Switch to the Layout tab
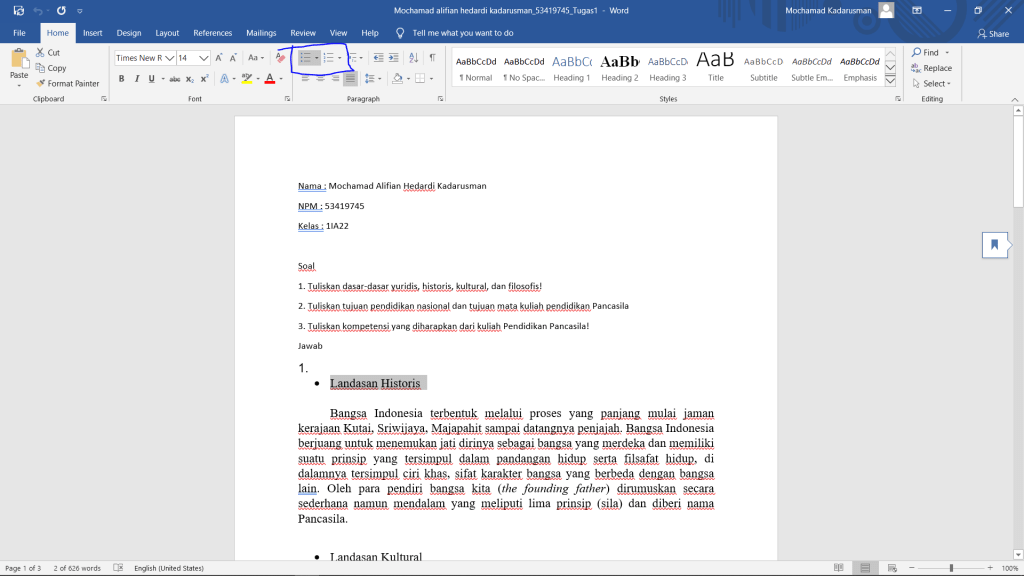1024x576 pixels. point(167,33)
